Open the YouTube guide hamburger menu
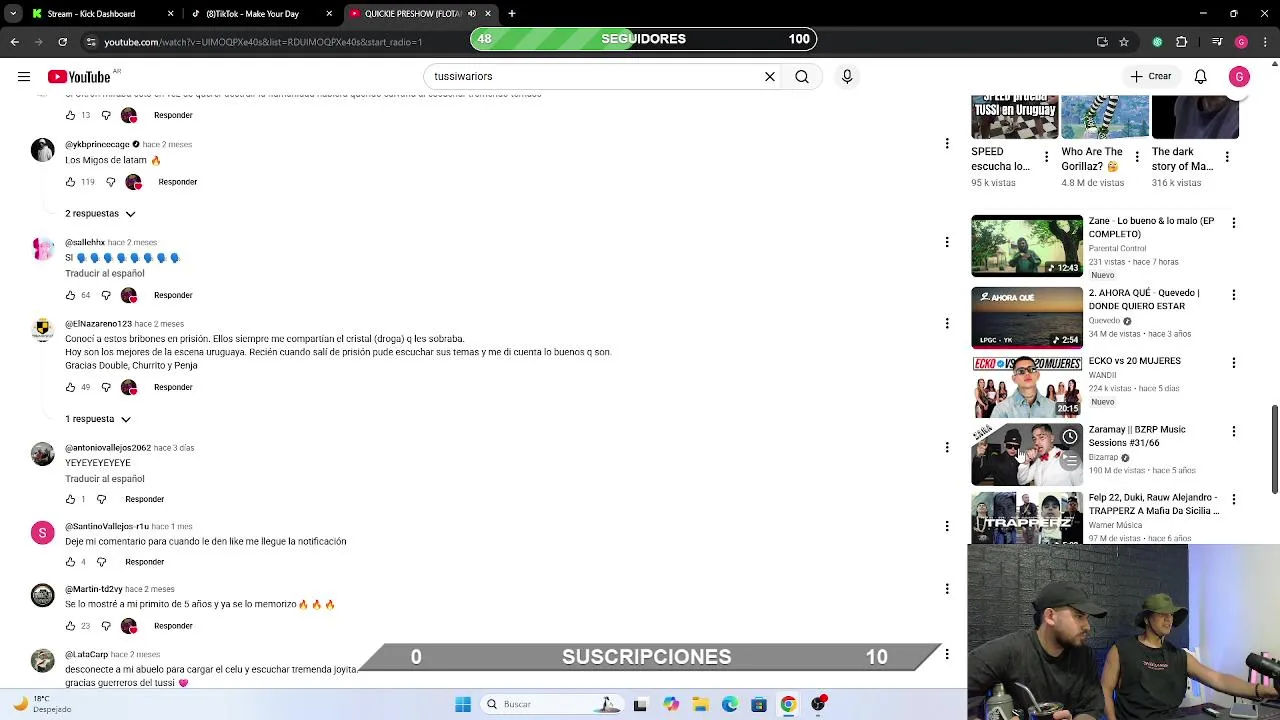This screenshot has height=720, width=1280. (23, 76)
